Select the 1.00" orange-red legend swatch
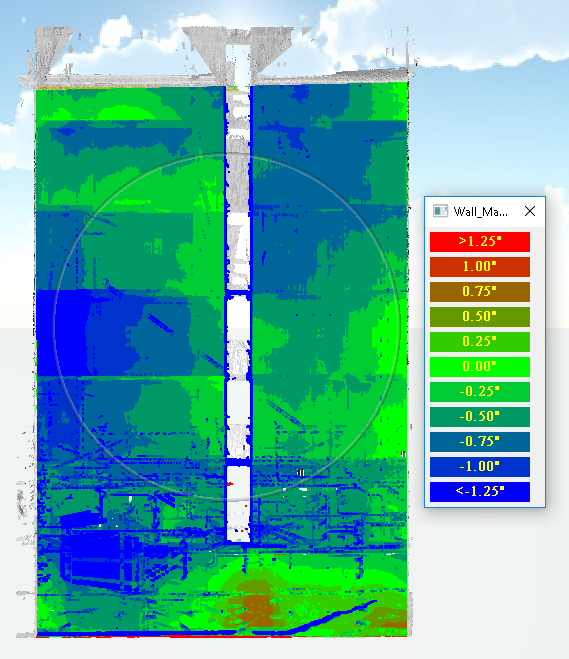The height and width of the screenshot is (659, 569). 479,266
